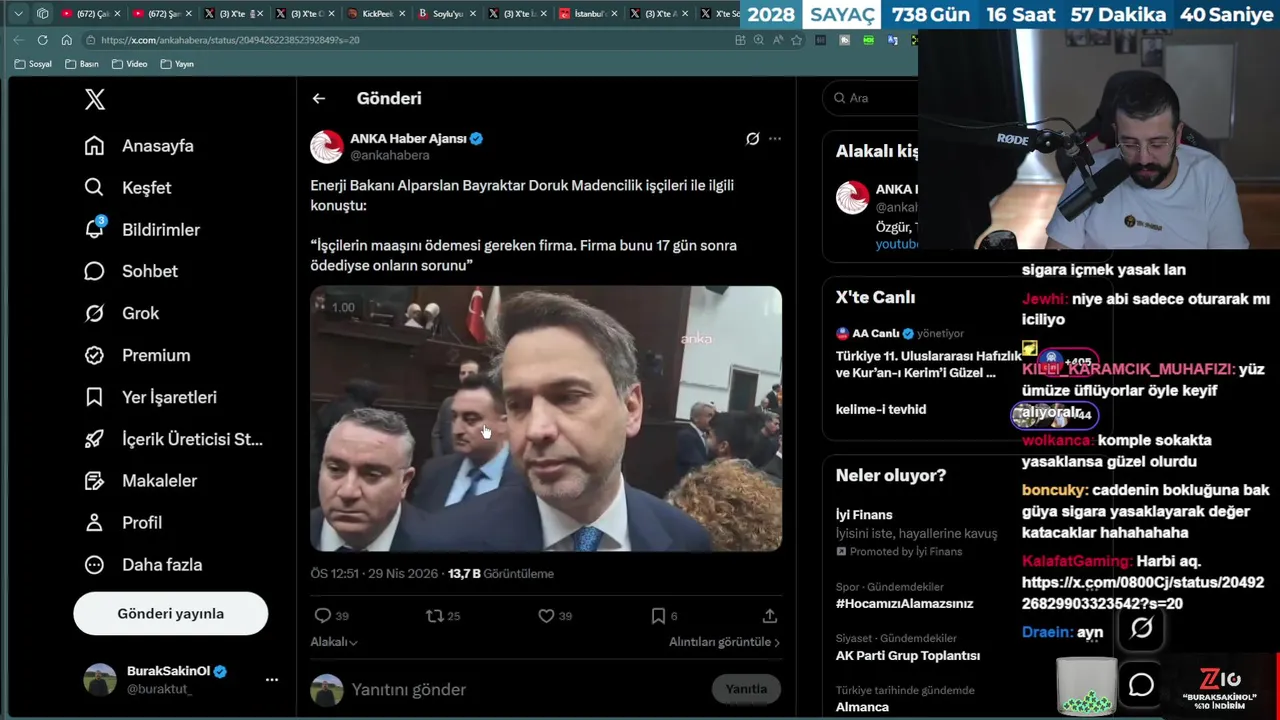The image size is (1280, 720).
Task: Open the Alakalı sort dropdown
Action: (334, 642)
